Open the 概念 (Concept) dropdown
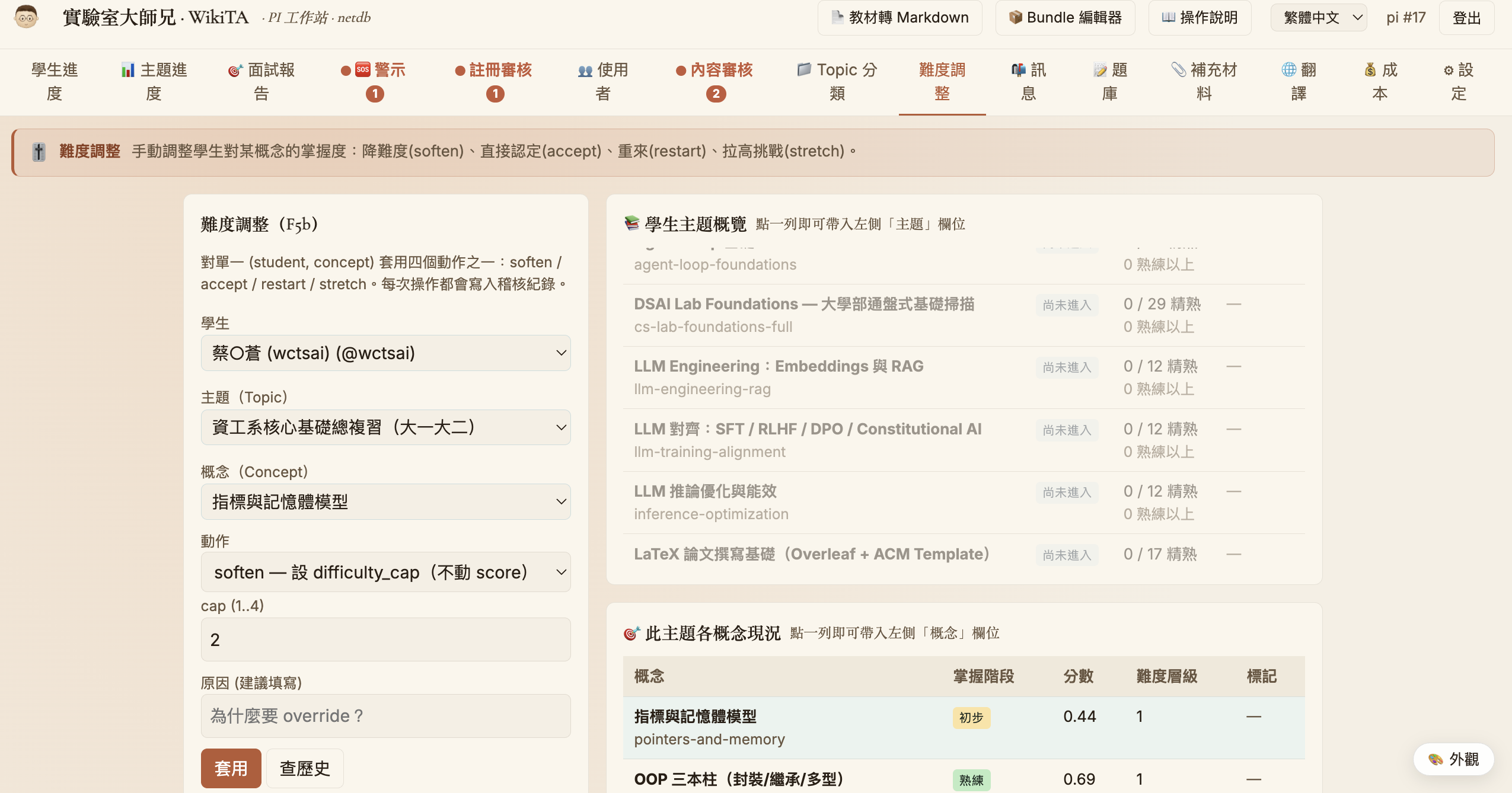This screenshot has width=1512, height=793. click(x=385, y=502)
